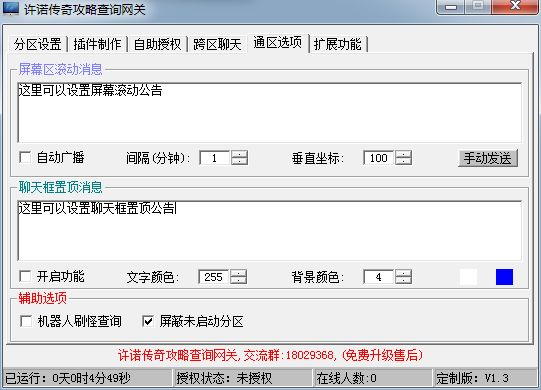
Task: Click the 在线人数:0 status entry
Action: [x=373, y=378]
